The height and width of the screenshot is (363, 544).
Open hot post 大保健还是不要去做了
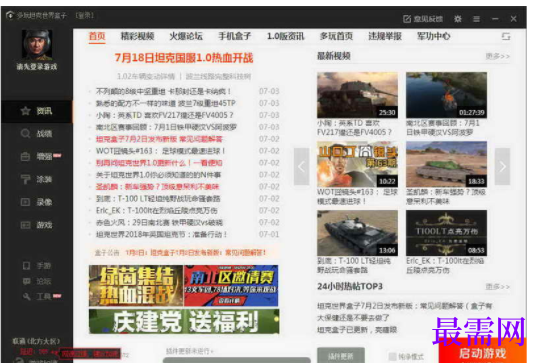click(x=353, y=318)
